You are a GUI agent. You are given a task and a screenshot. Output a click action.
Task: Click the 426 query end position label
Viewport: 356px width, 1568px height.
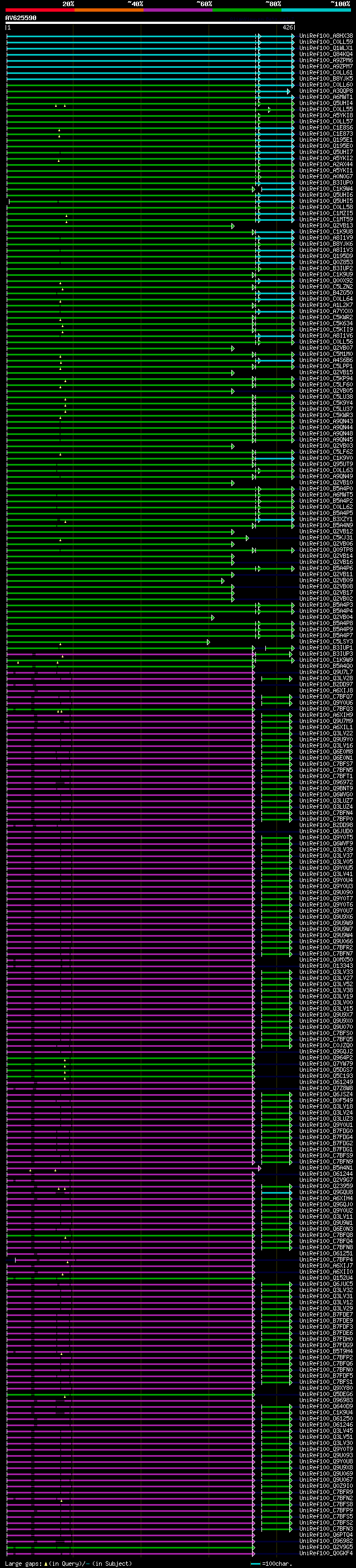[x=287, y=28]
